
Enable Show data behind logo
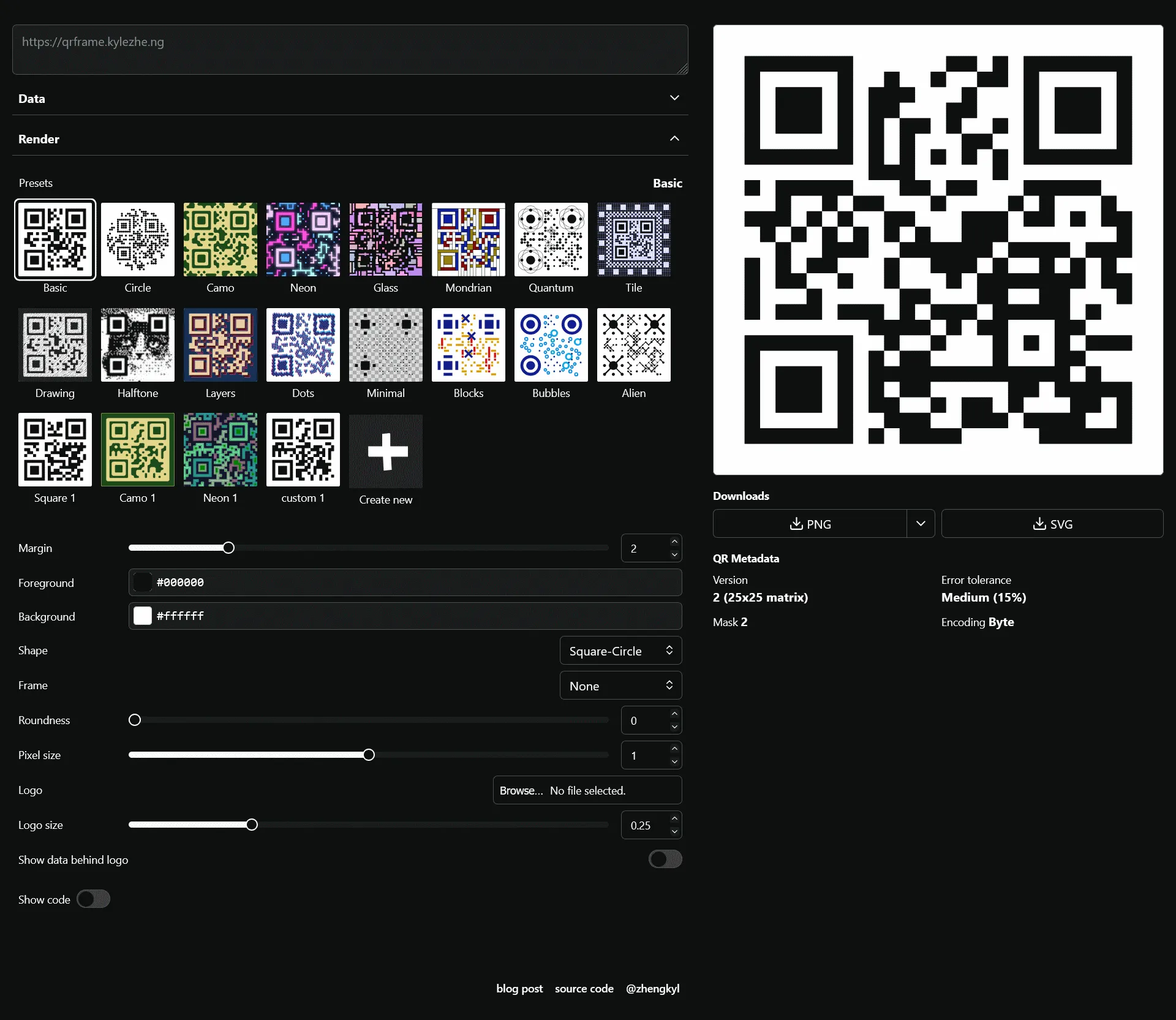665,859
